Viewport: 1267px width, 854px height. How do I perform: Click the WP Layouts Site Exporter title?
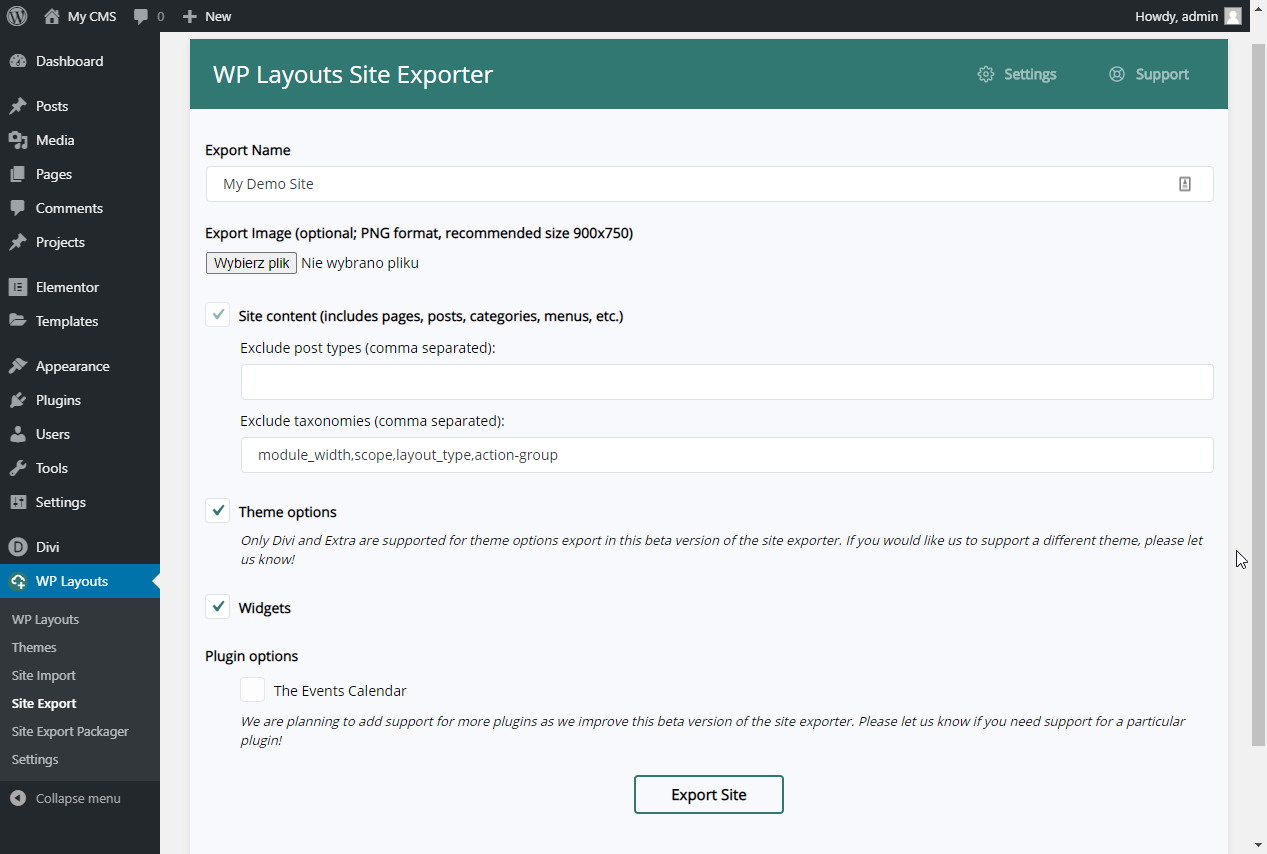tap(353, 74)
